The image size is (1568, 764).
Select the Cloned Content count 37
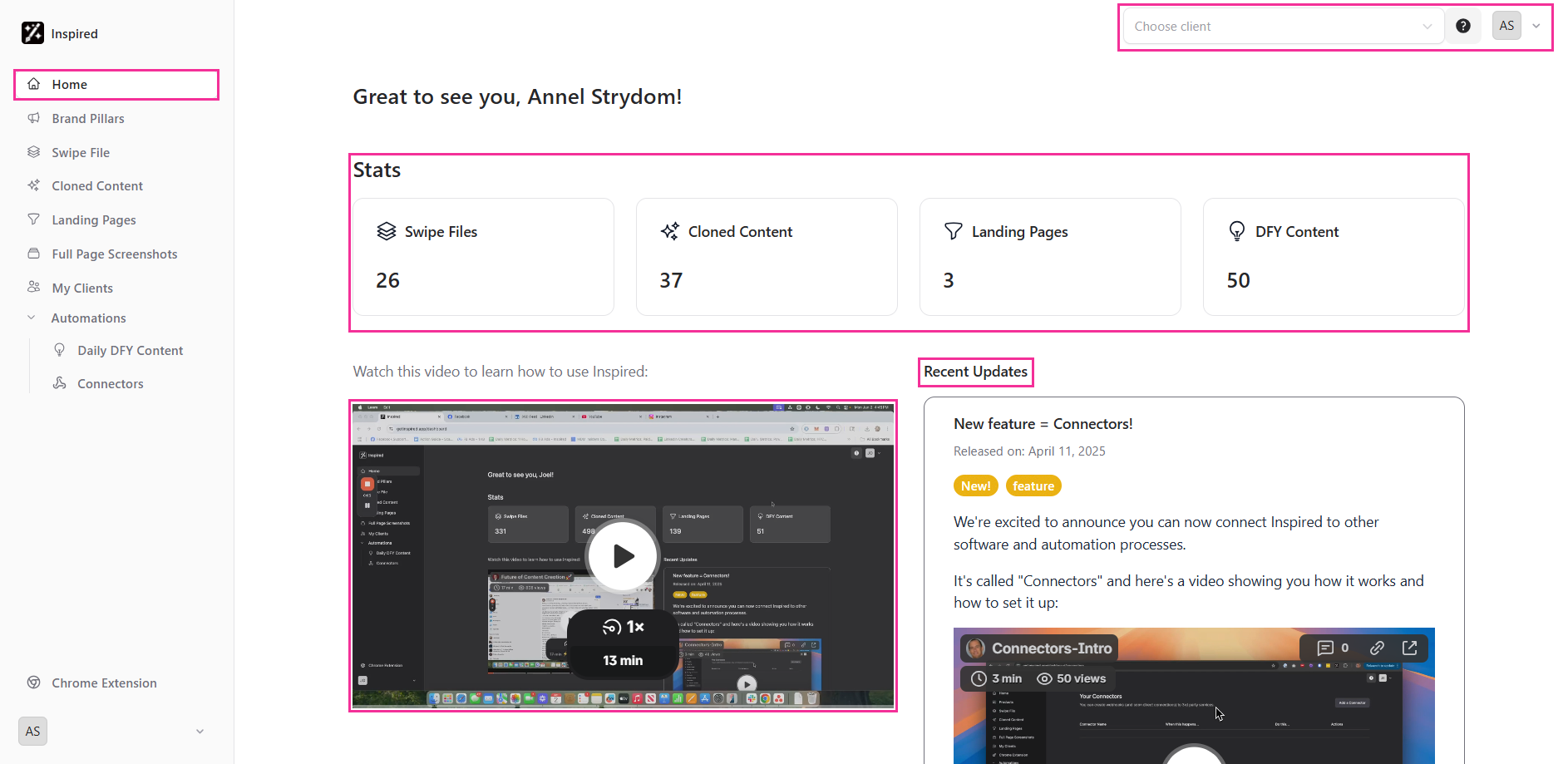pyautogui.click(x=671, y=281)
